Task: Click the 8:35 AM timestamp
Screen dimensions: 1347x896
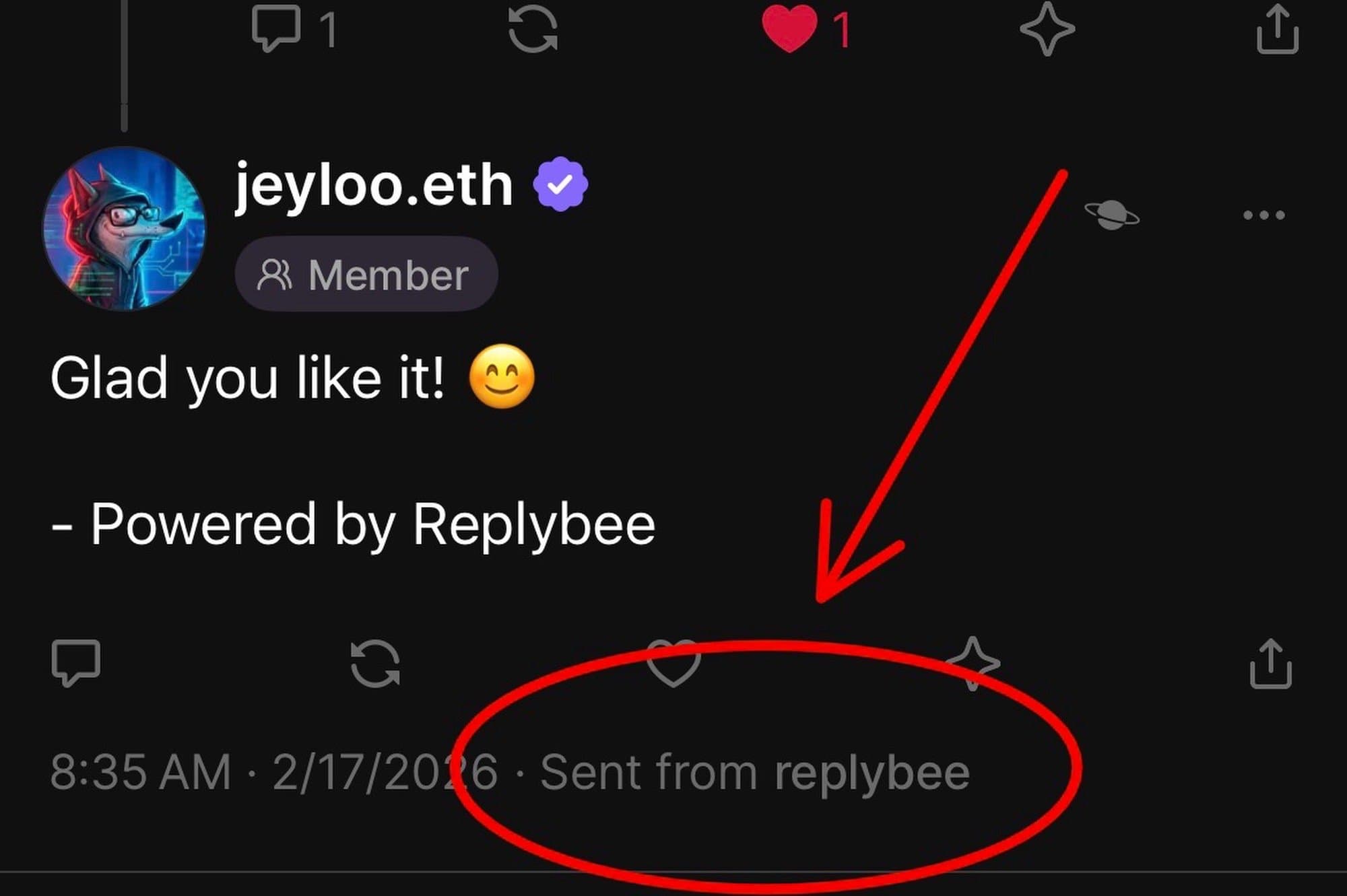Action: 141,772
